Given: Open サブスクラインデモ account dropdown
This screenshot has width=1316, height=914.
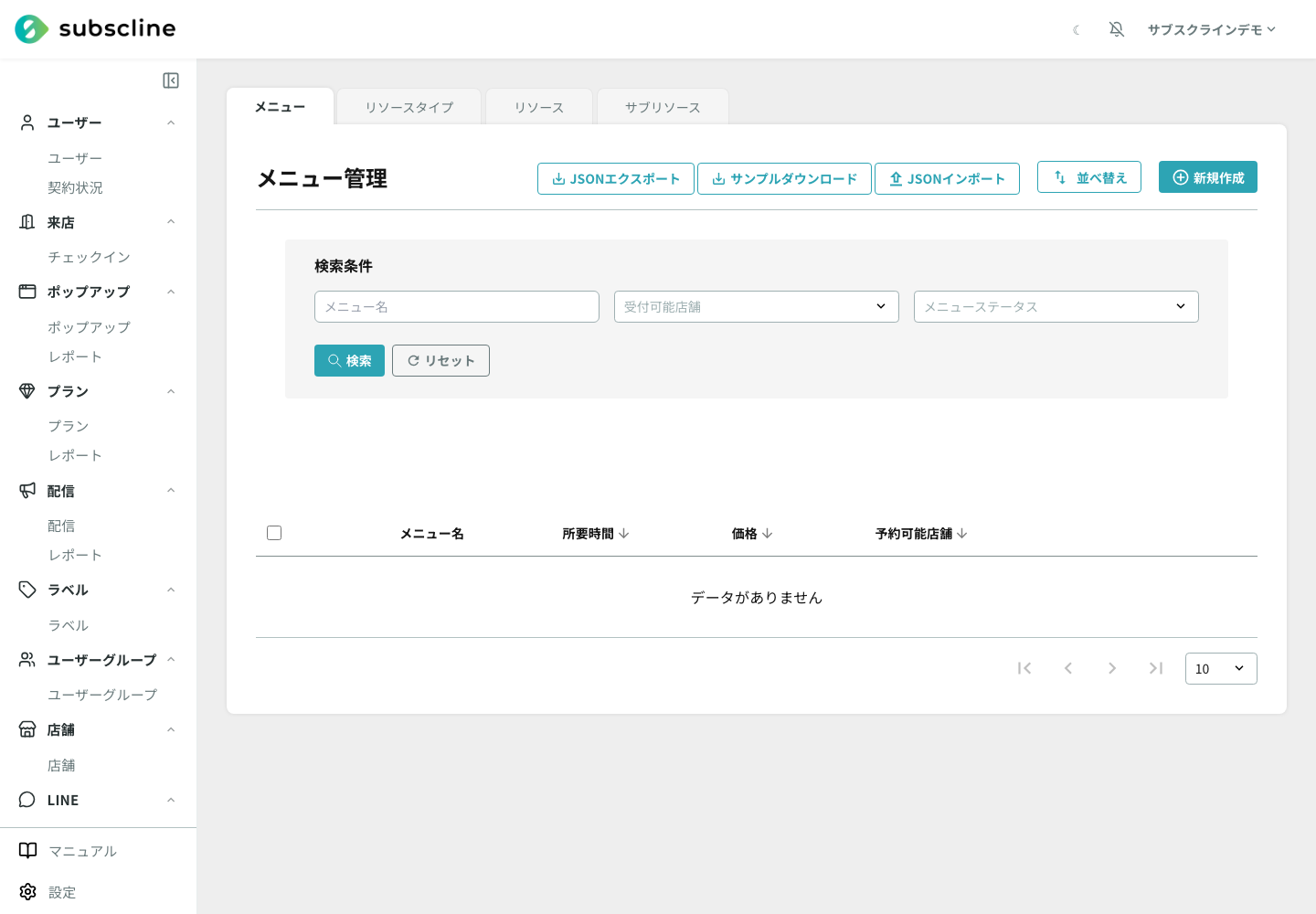Looking at the screenshot, I should coord(1212,29).
